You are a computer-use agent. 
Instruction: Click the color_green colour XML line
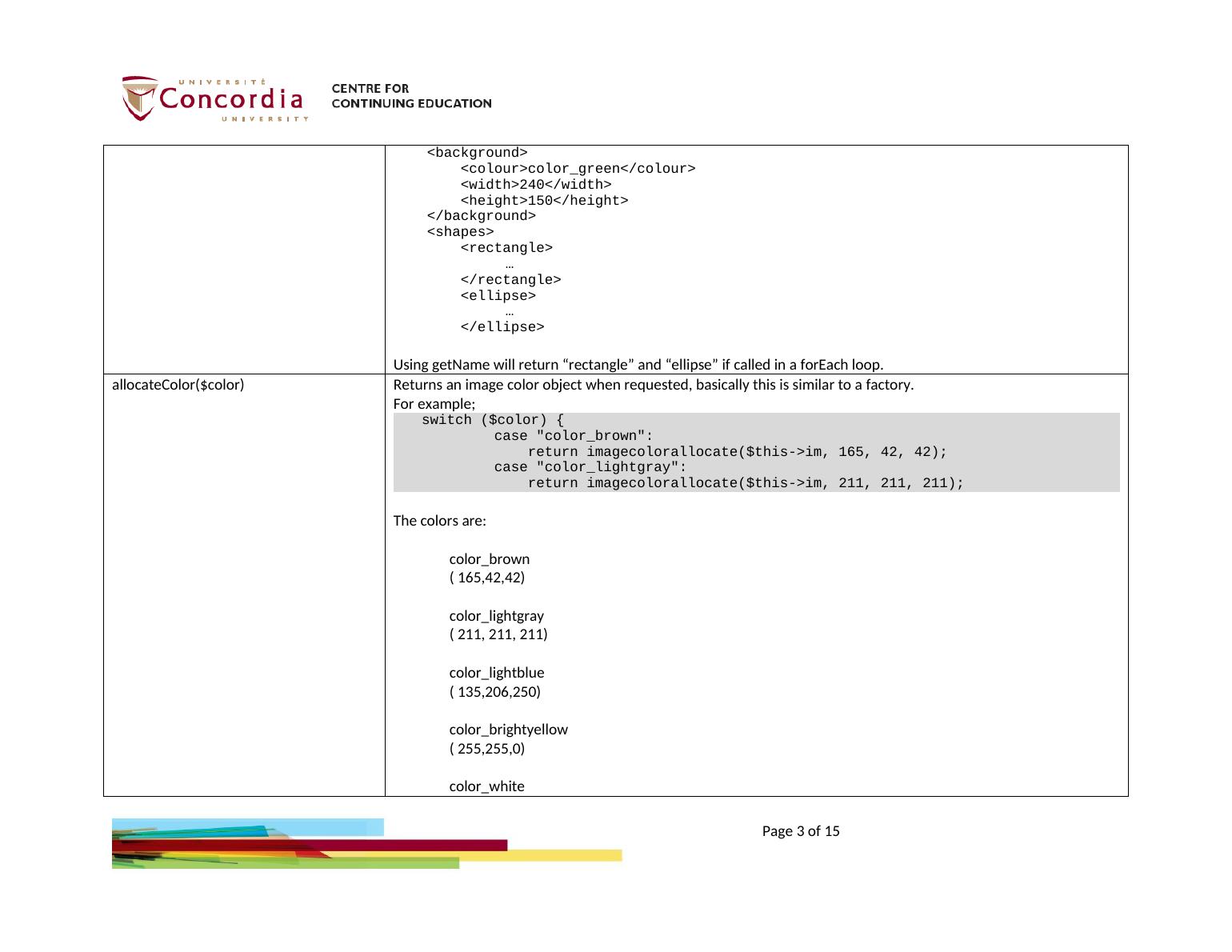click(x=577, y=169)
